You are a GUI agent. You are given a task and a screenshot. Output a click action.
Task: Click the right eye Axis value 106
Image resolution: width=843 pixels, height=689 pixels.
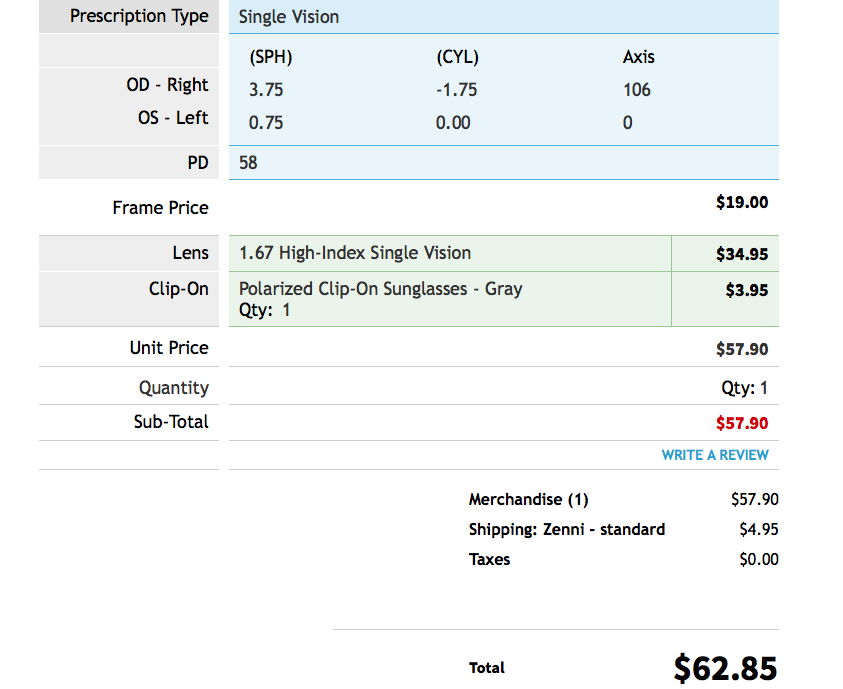pyautogui.click(x=637, y=90)
